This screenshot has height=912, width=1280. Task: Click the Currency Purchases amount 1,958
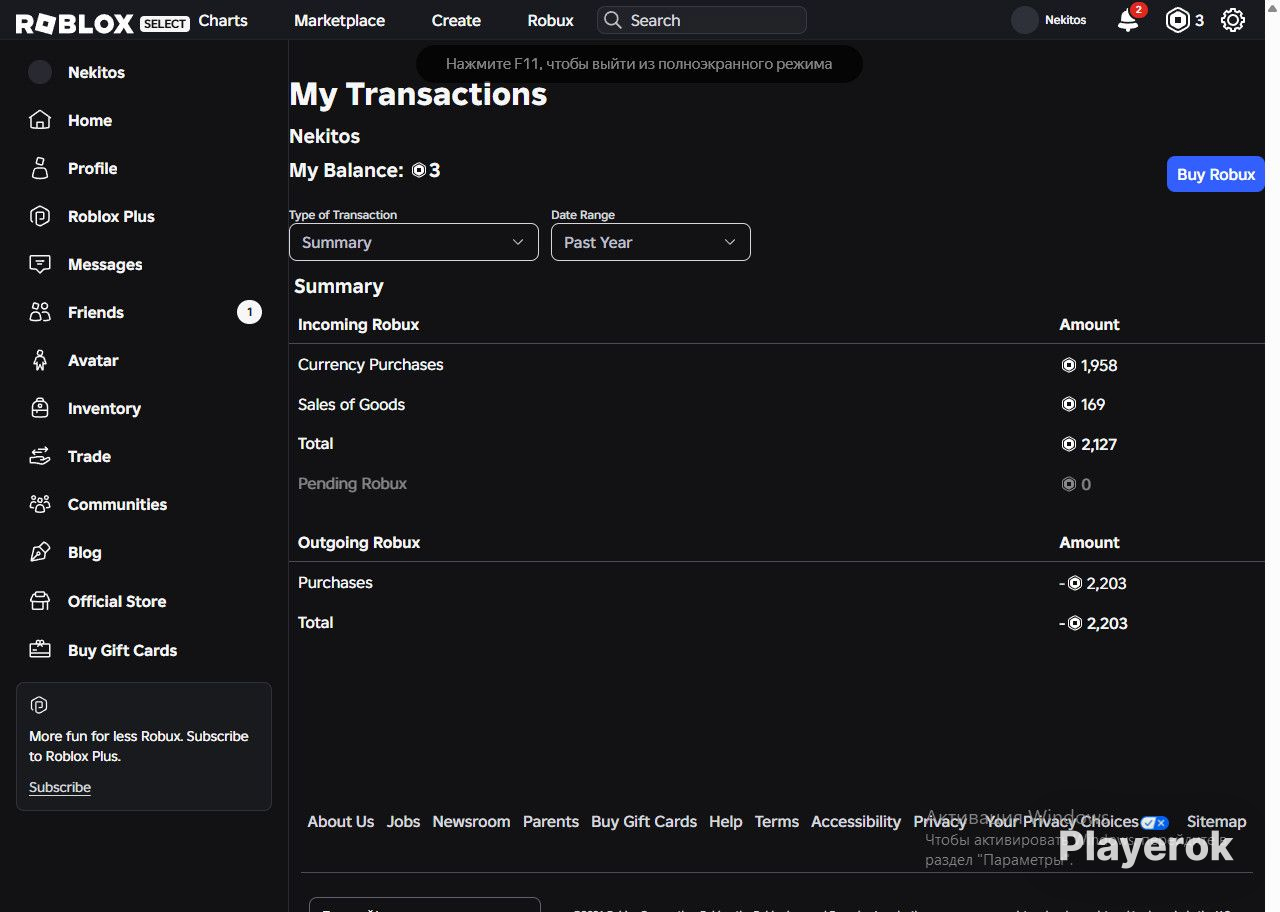[1090, 366]
